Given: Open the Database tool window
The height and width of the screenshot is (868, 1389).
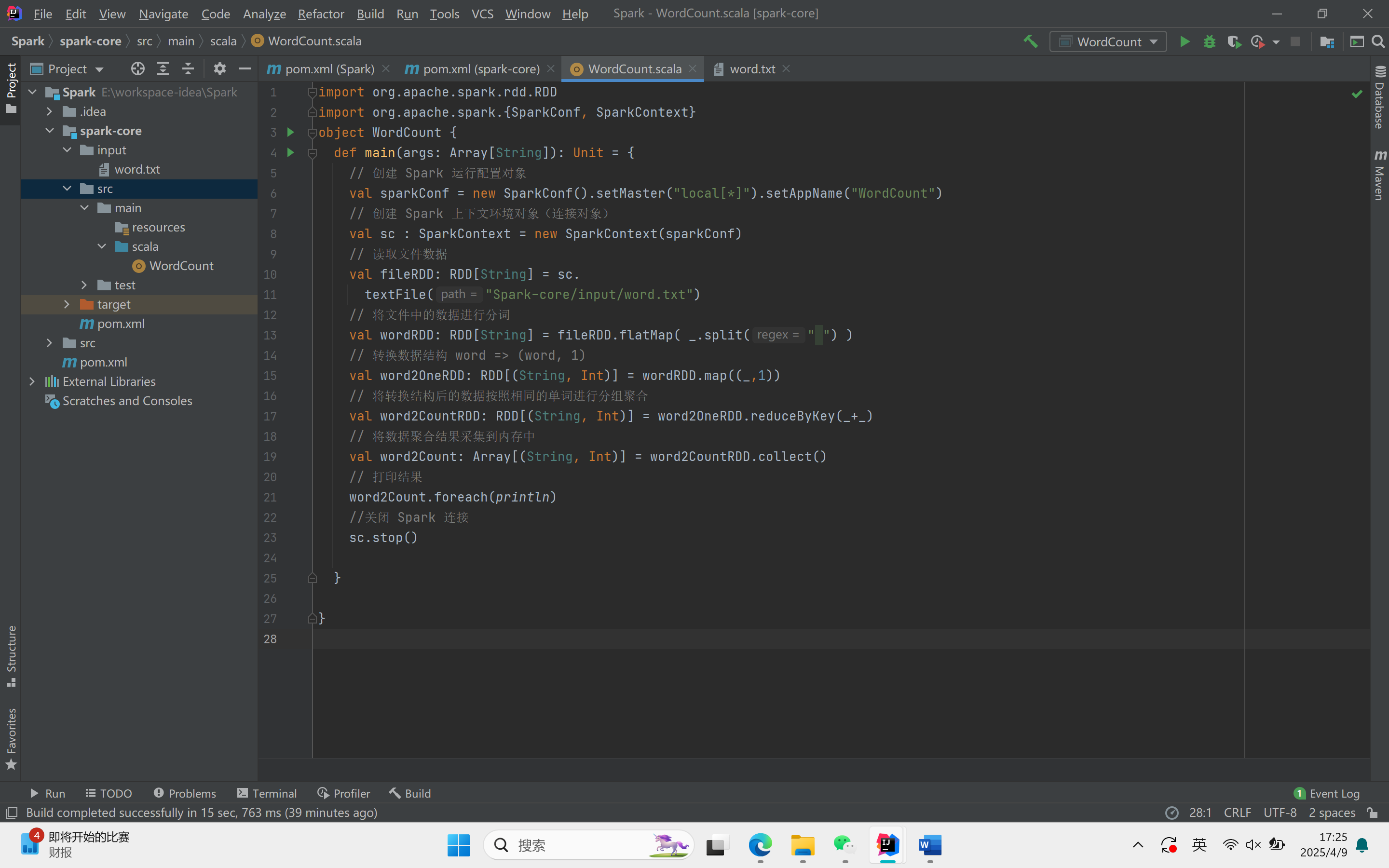Looking at the screenshot, I should [x=1380, y=96].
